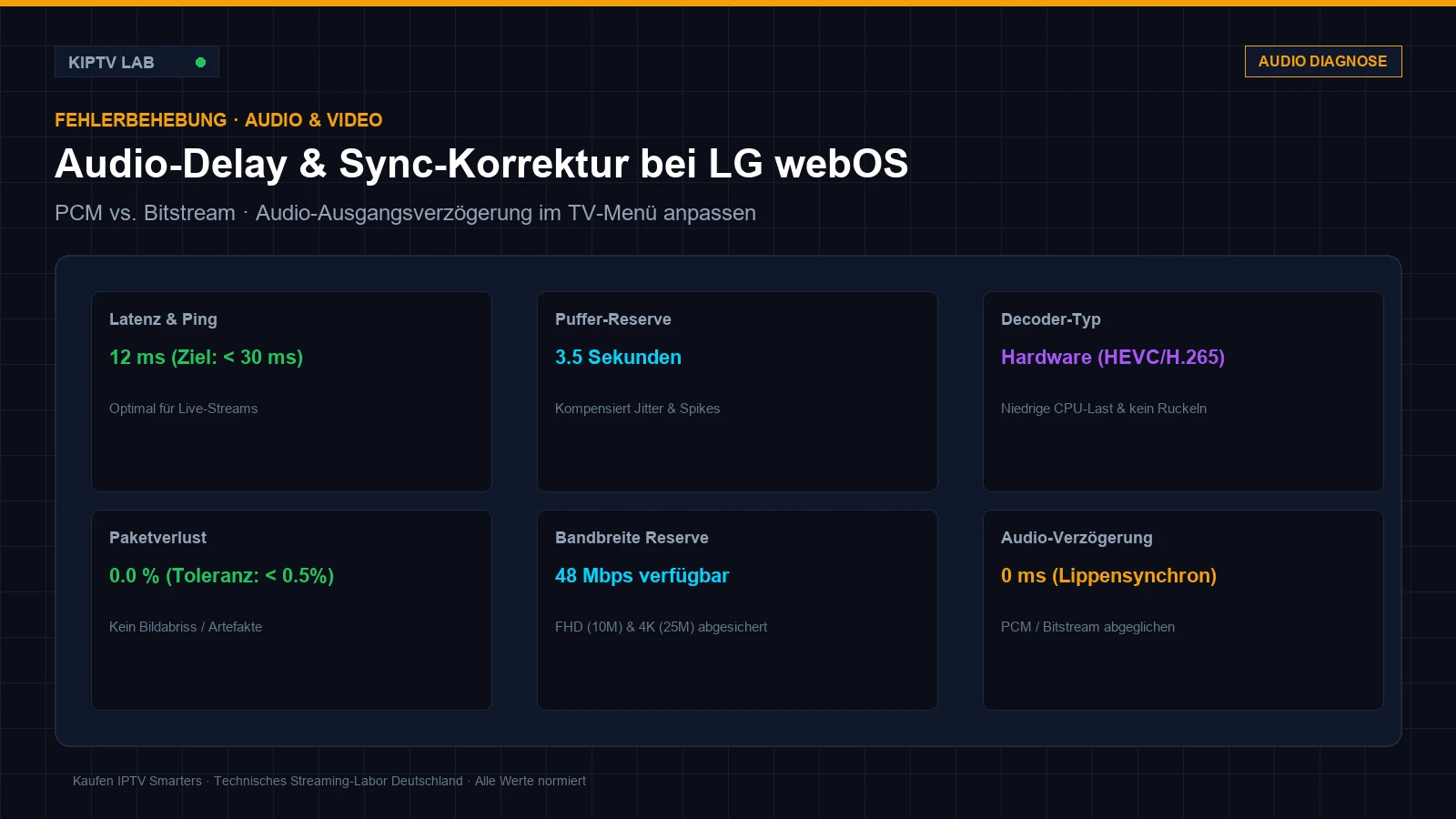Select the 'Paketverlust' card title

tap(157, 538)
